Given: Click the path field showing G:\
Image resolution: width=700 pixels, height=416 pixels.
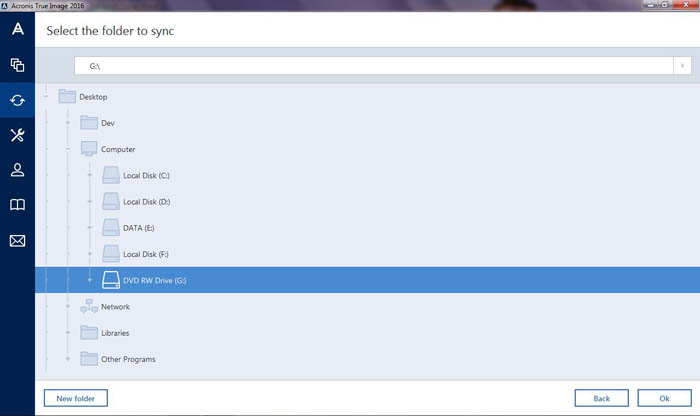Looking at the screenshot, I should 374,66.
